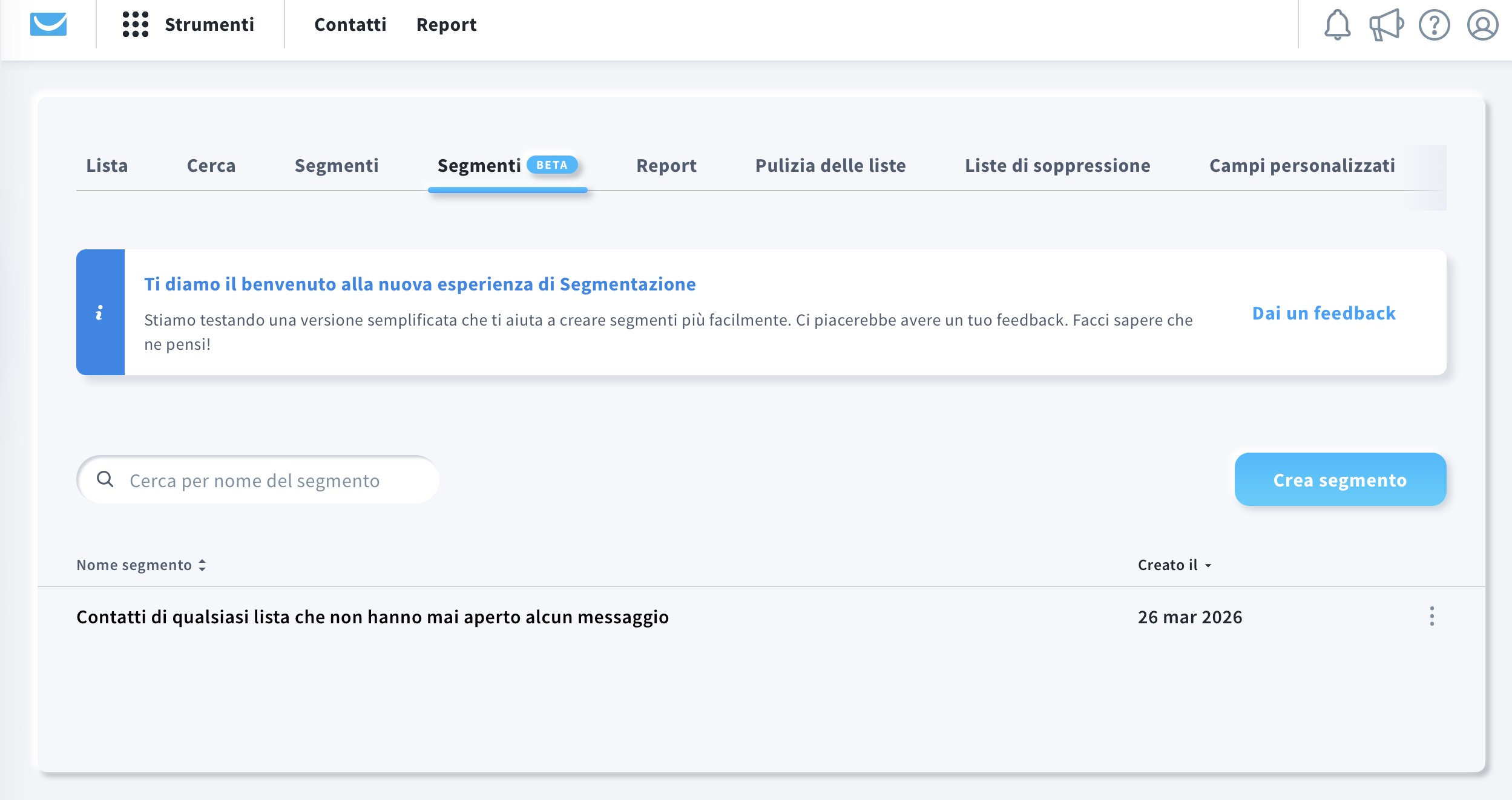Open the user account profile icon
Viewport: 1512px width, 800px height.
point(1482,25)
